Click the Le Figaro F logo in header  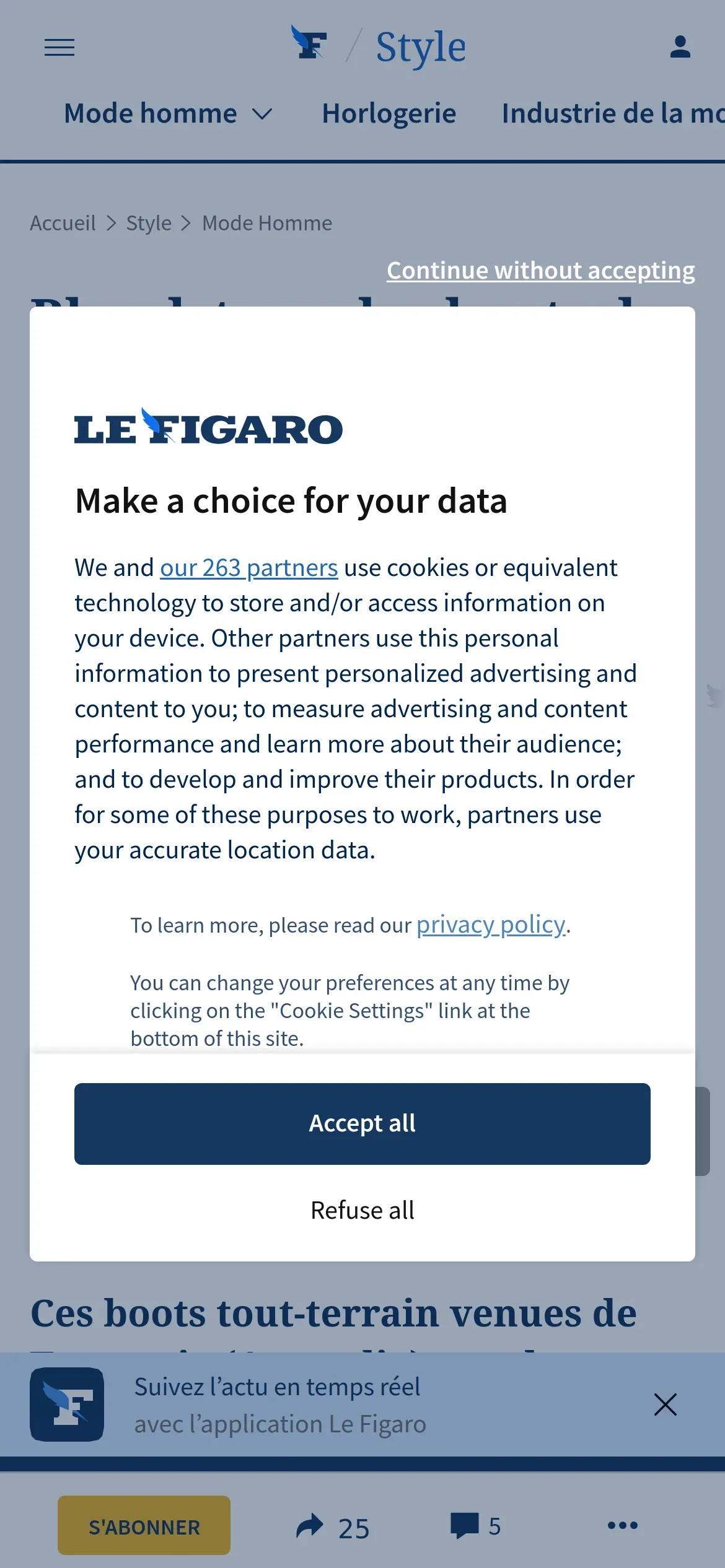(309, 43)
